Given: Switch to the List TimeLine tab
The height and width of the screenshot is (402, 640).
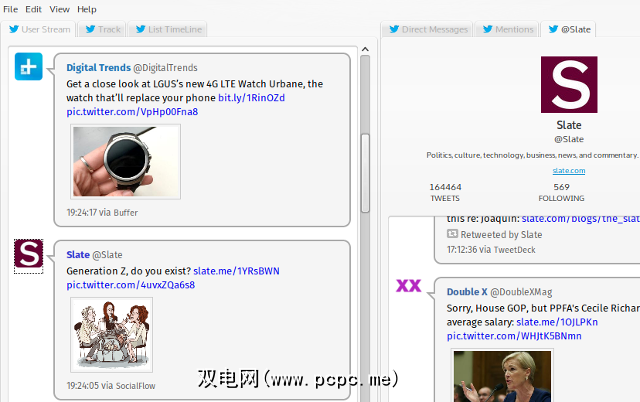Looking at the screenshot, I should click(168, 29).
